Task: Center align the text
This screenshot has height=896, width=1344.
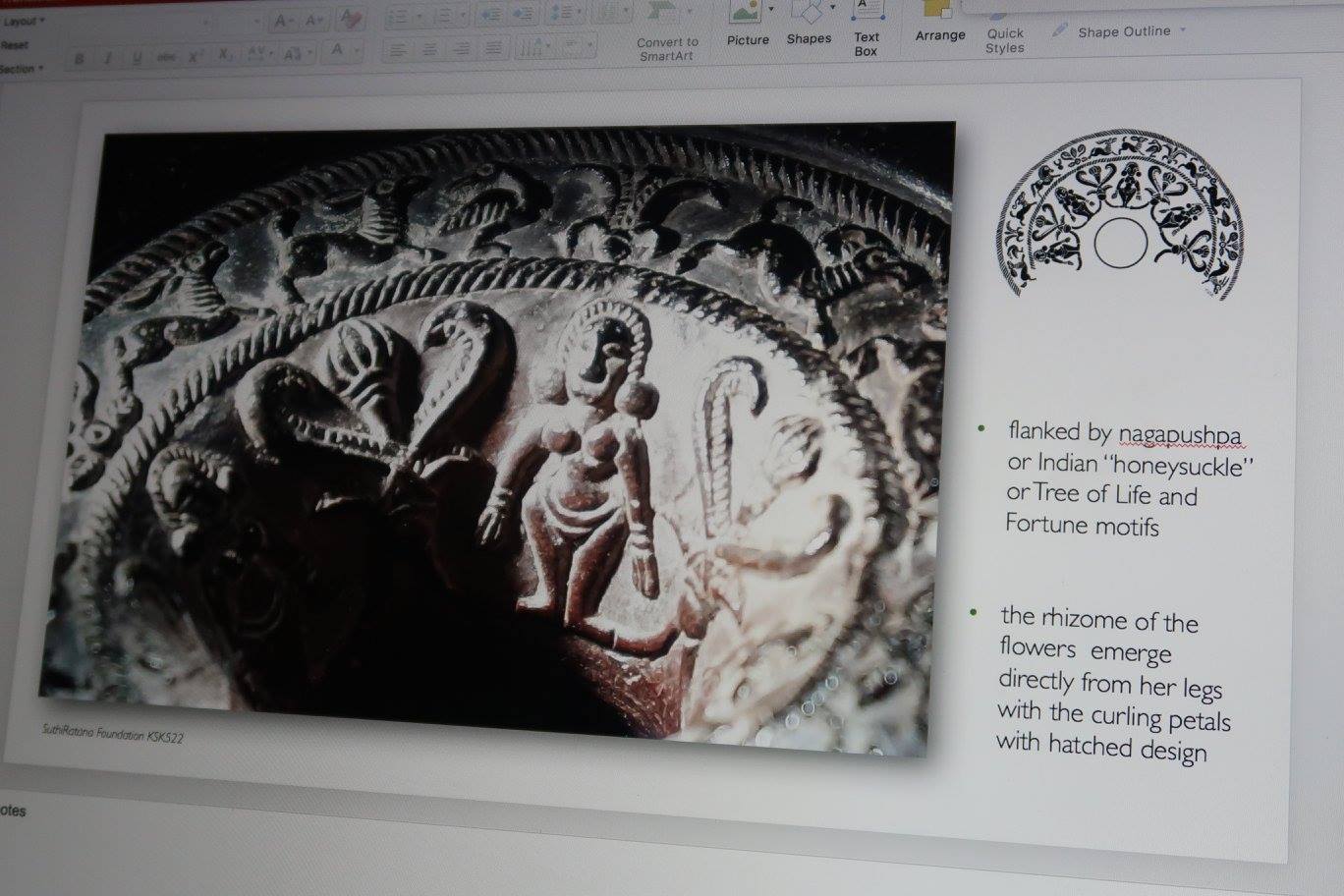Action: click(429, 49)
